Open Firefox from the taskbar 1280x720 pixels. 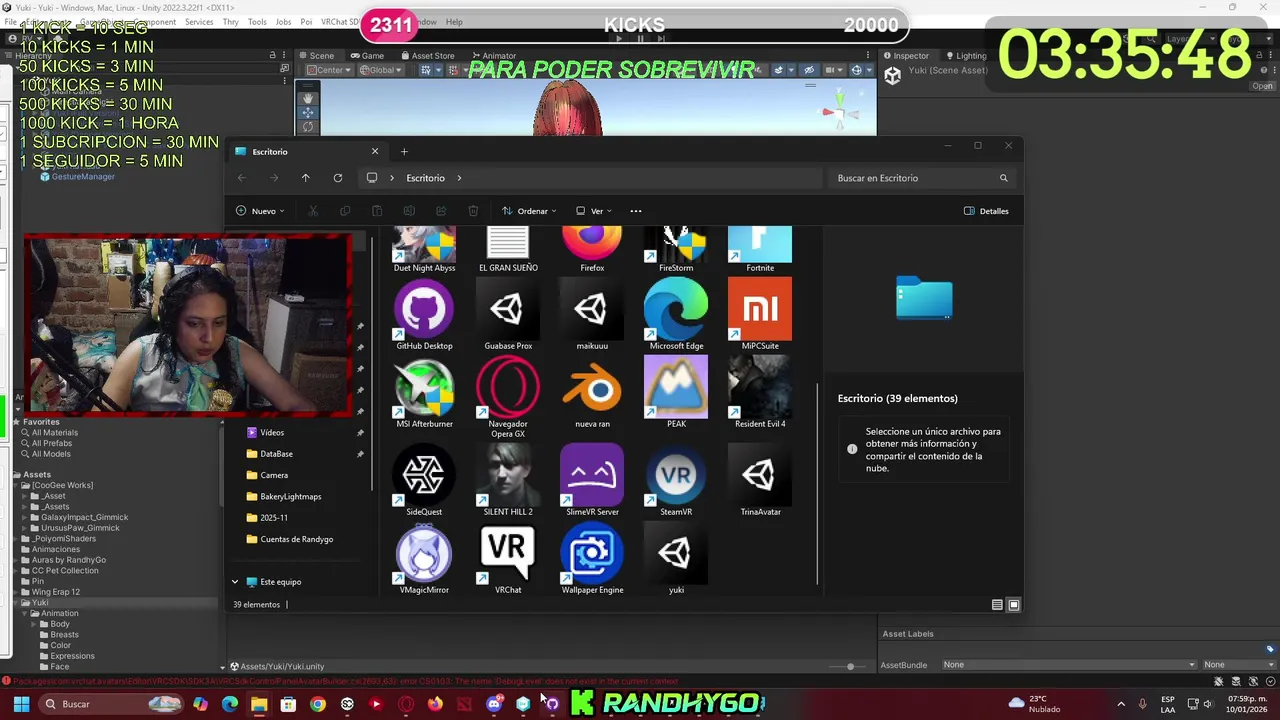point(434,704)
